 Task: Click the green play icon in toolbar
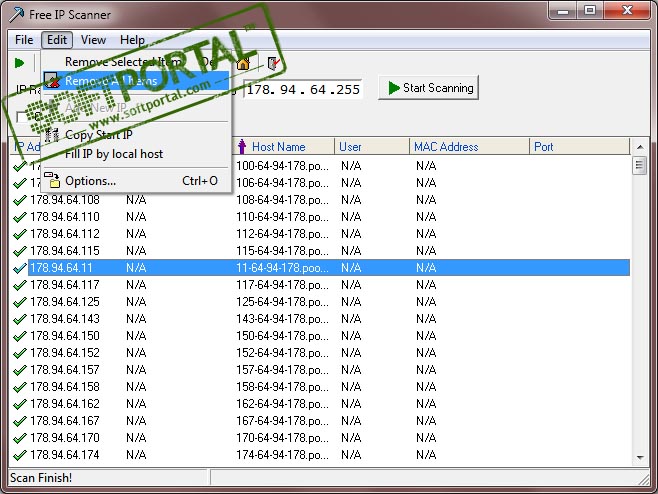(x=19, y=63)
